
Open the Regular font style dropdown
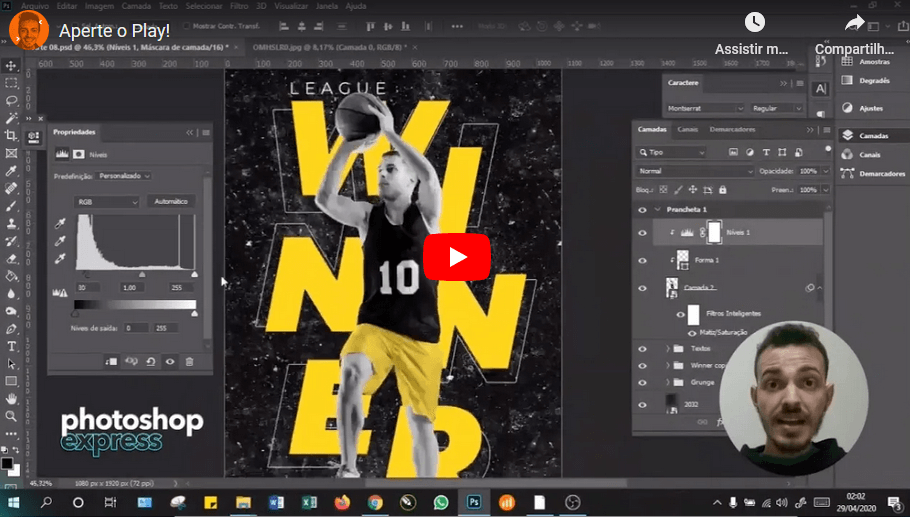point(777,109)
